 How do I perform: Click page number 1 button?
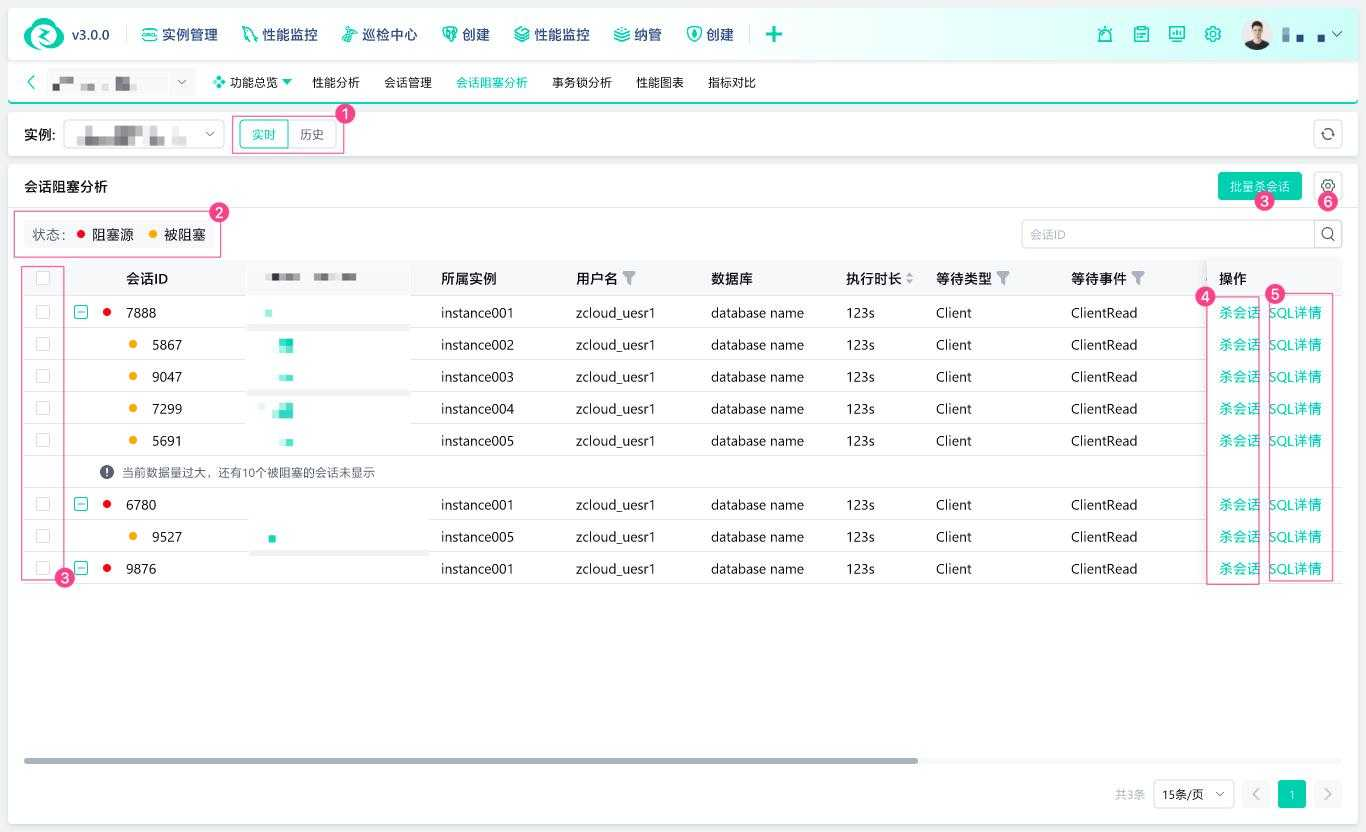[x=1292, y=794]
